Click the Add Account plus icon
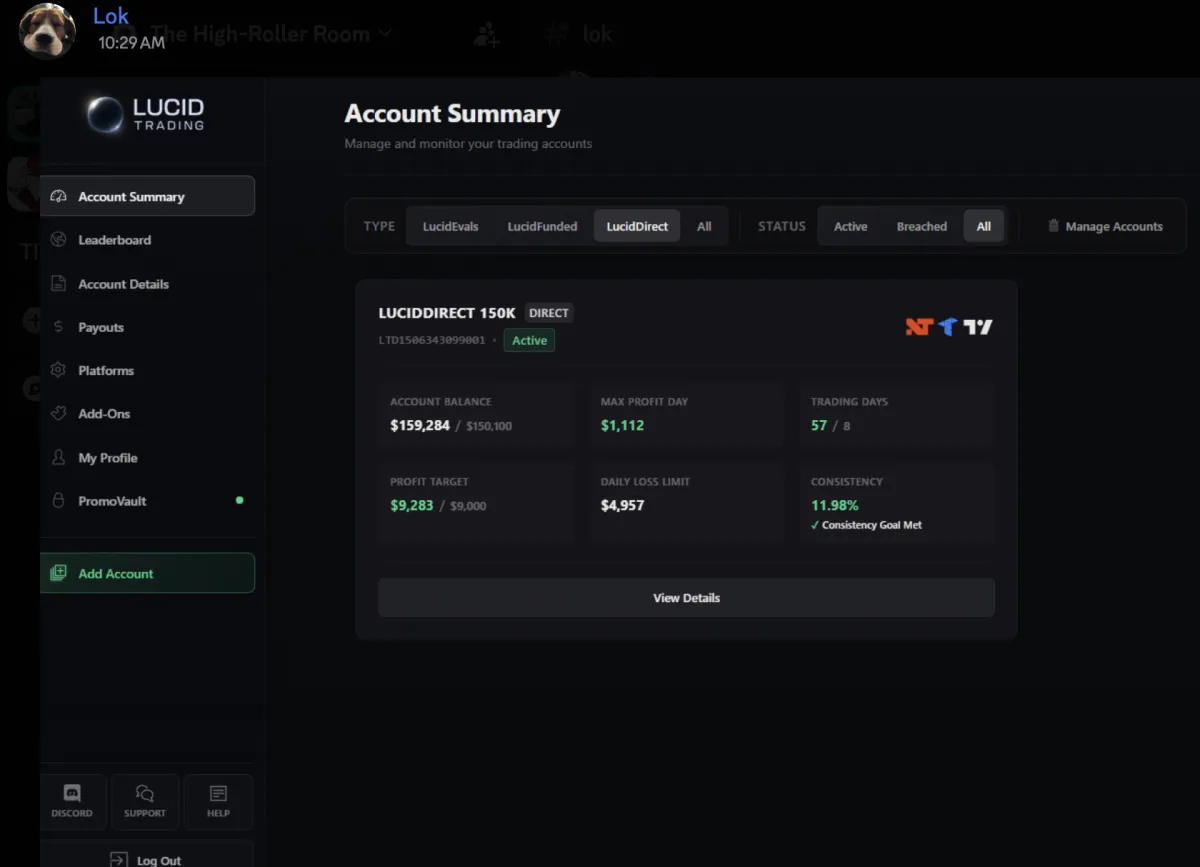This screenshot has height=867, width=1200. point(58,573)
